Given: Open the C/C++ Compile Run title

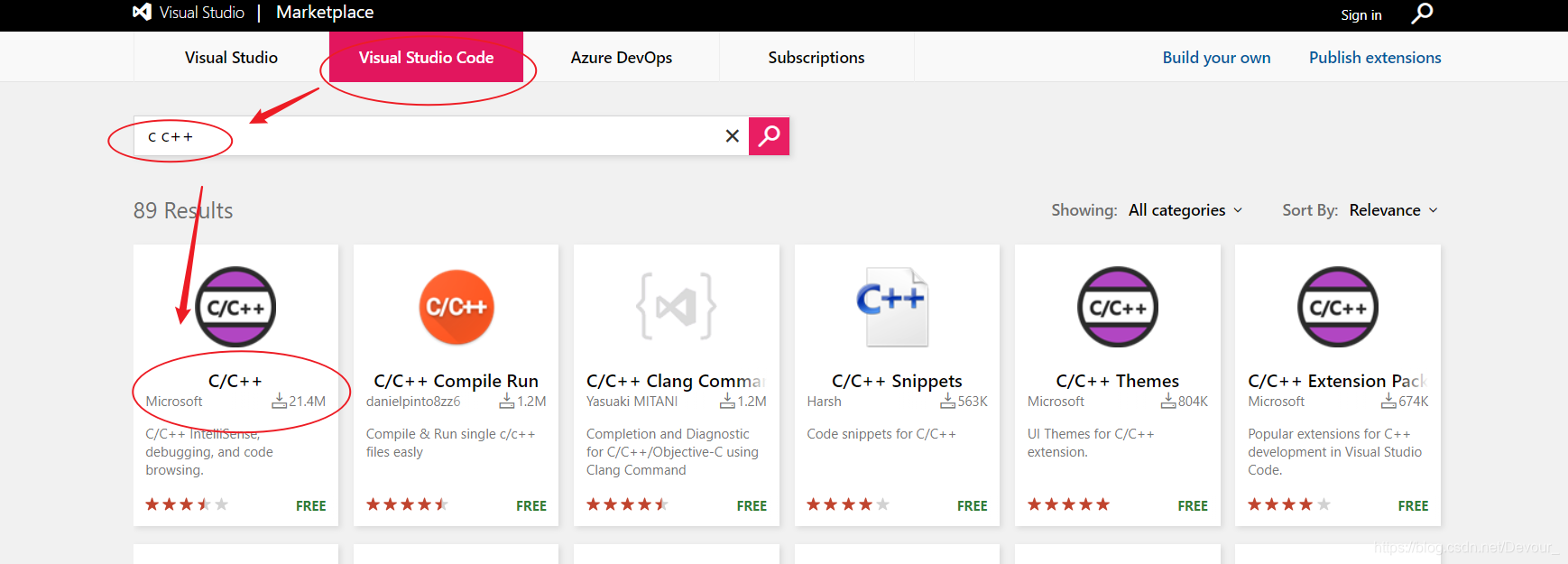Looking at the screenshot, I should pyautogui.click(x=457, y=381).
